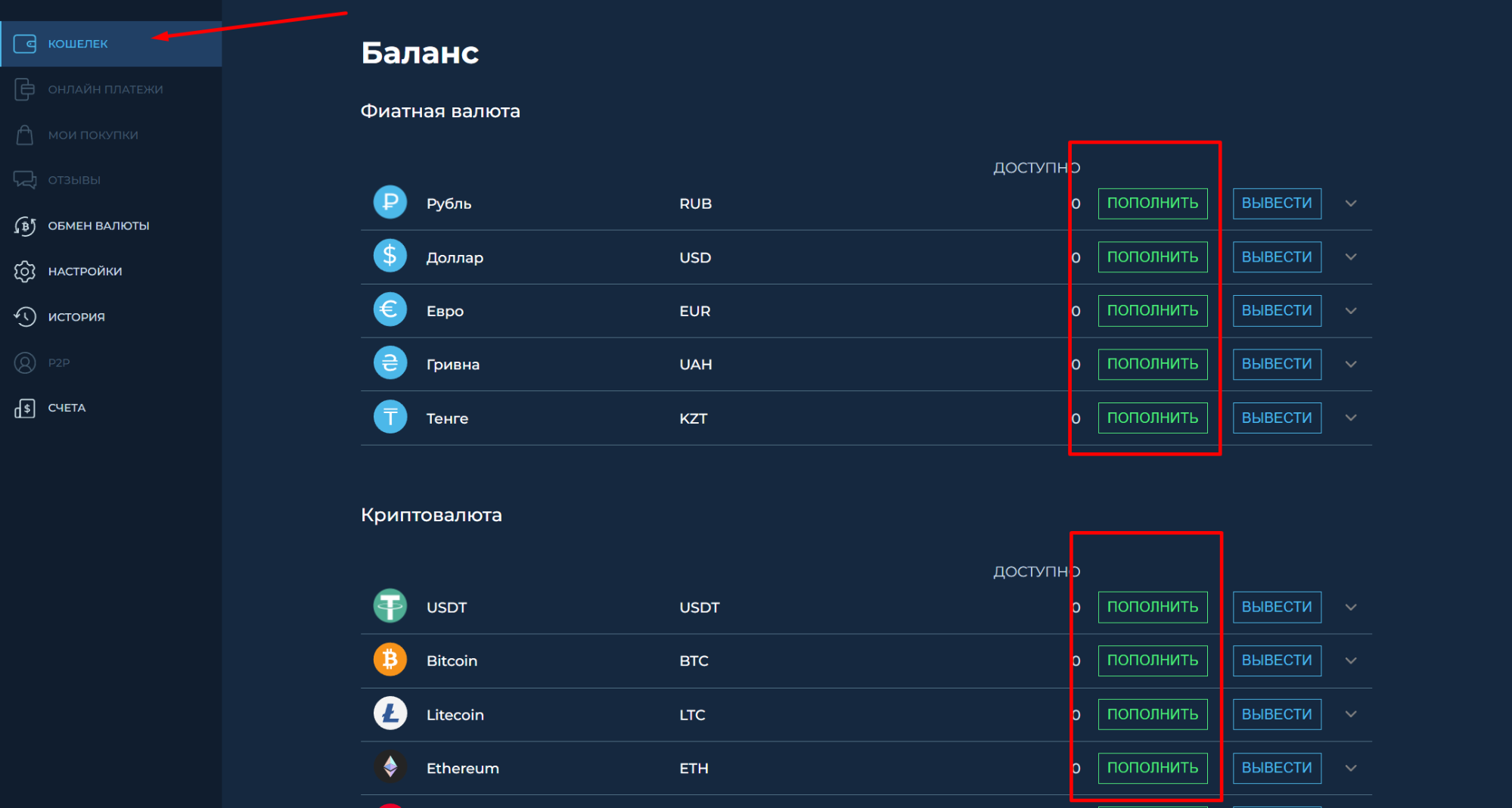Click ПОПОЛНИТЬ for Bitcoin

[x=1152, y=660]
